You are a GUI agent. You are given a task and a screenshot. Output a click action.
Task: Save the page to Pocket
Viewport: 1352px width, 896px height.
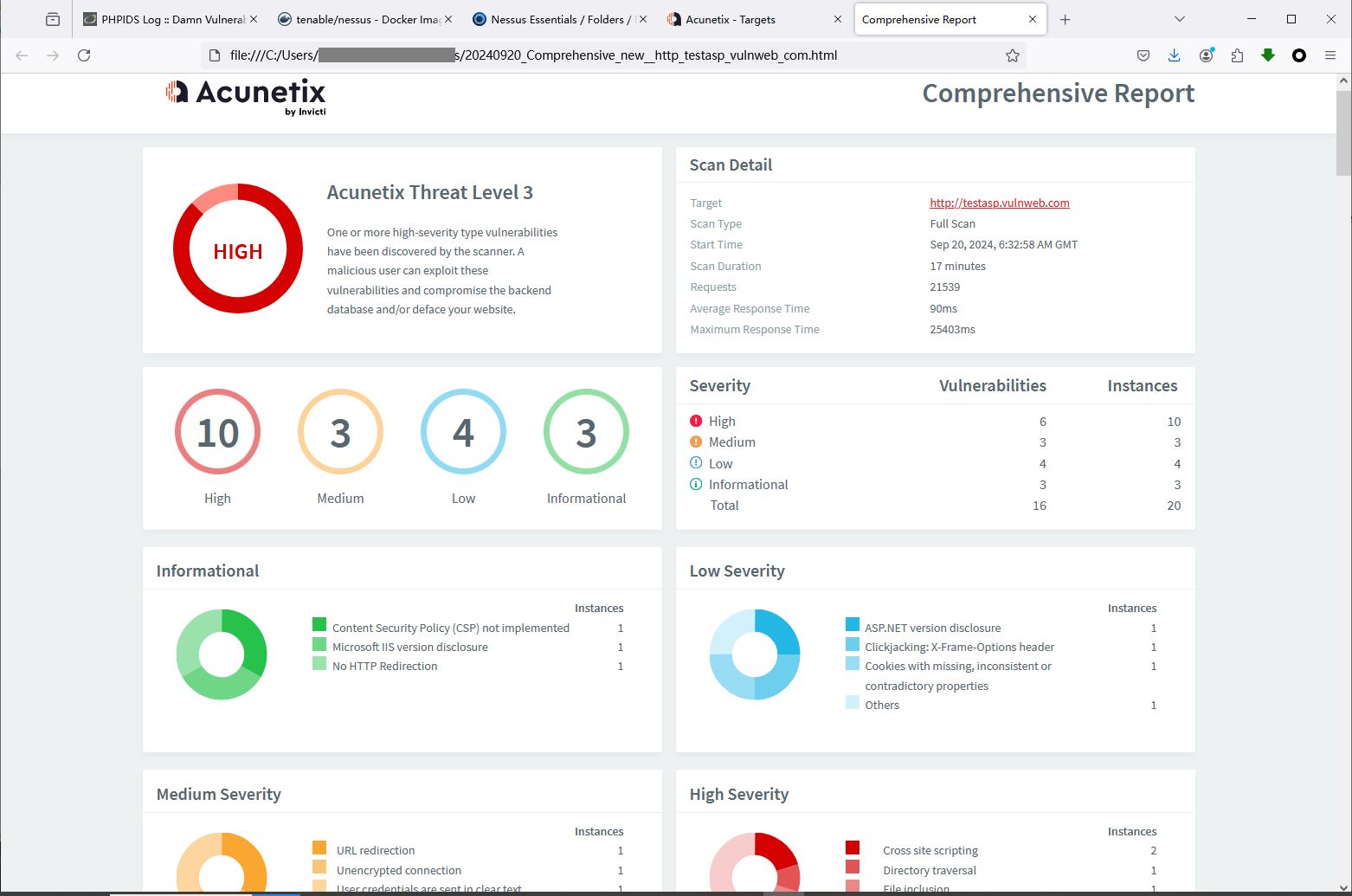tap(1143, 55)
